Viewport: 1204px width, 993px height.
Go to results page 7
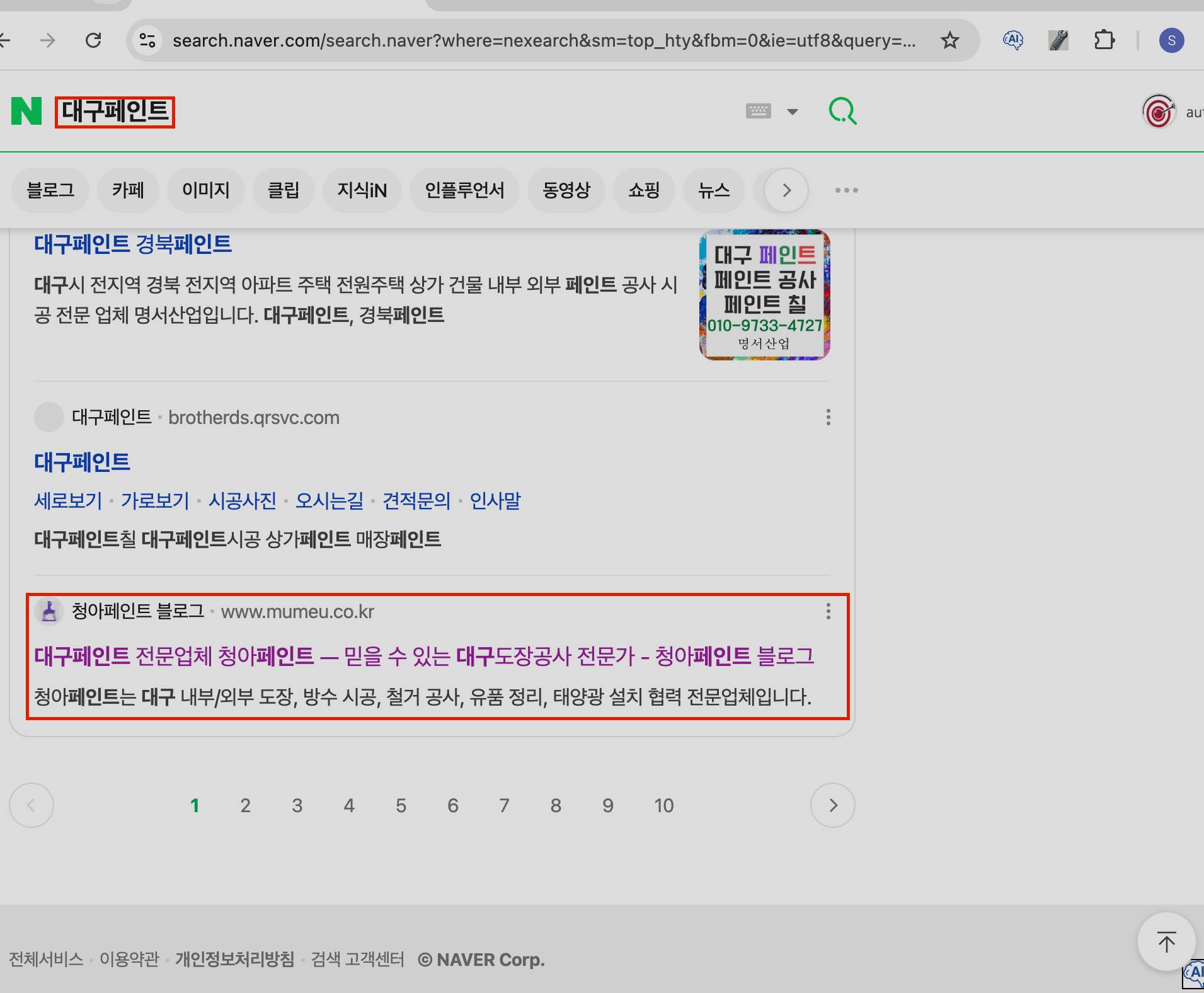click(x=504, y=806)
